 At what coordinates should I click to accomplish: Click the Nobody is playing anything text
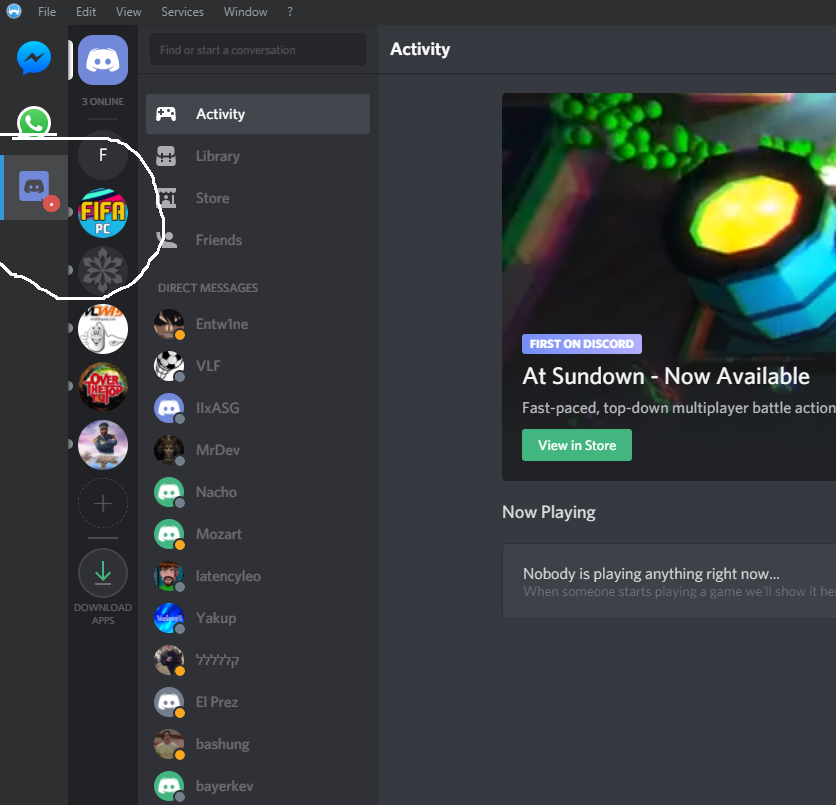point(651,574)
